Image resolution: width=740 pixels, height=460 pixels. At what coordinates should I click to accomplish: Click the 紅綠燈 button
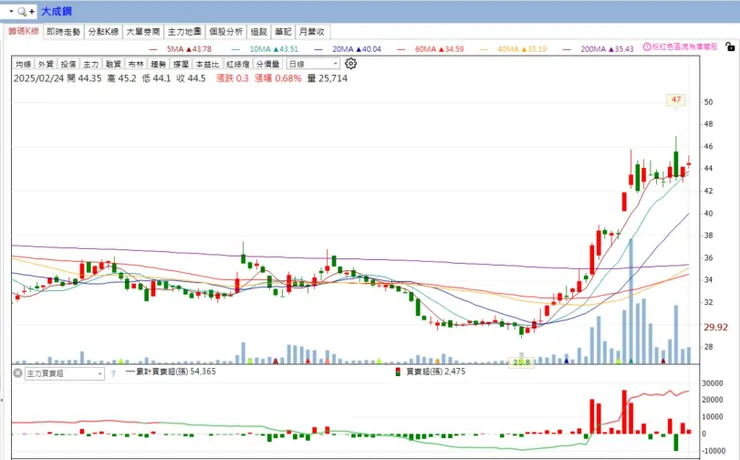[237, 64]
